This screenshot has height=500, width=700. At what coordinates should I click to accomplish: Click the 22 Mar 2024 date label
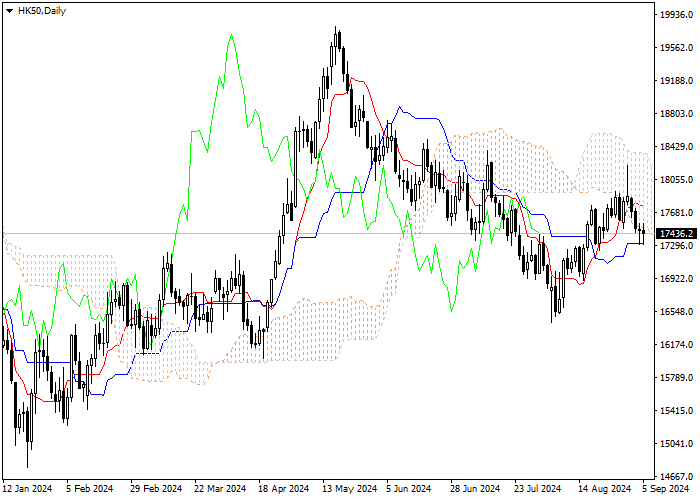click(220, 489)
